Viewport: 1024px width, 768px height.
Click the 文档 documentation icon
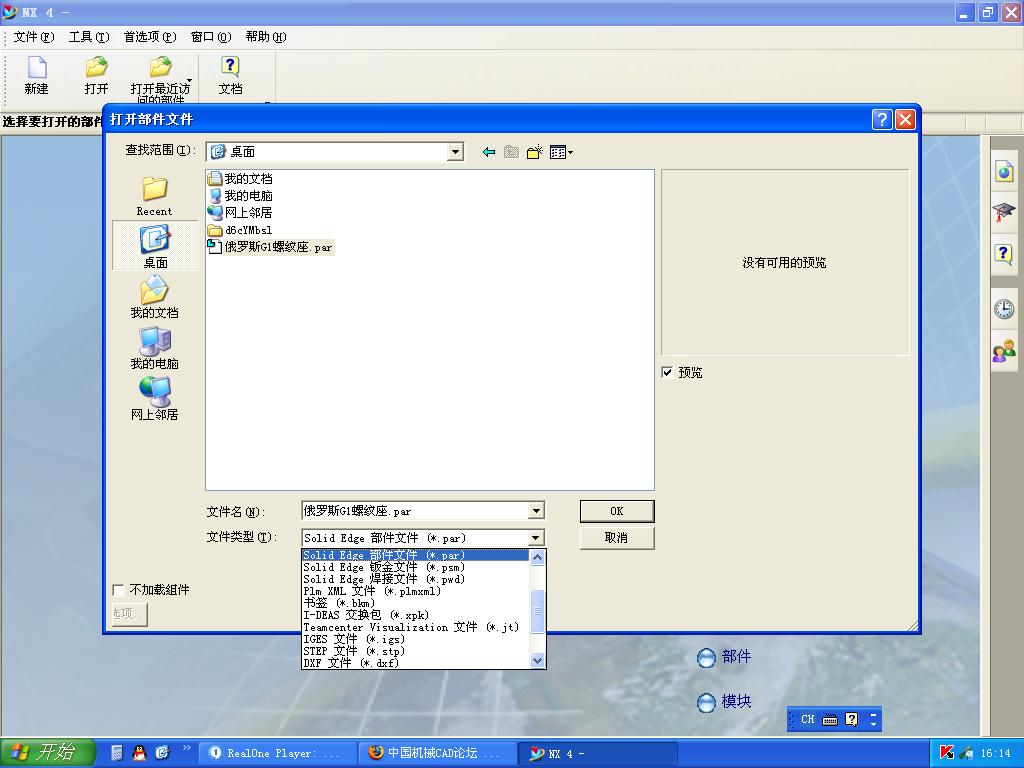[230, 75]
